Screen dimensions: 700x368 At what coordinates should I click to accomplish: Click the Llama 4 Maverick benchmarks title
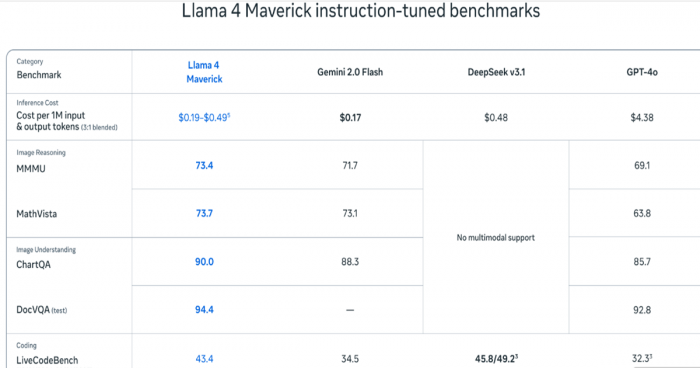pyautogui.click(x=361, y=11)
